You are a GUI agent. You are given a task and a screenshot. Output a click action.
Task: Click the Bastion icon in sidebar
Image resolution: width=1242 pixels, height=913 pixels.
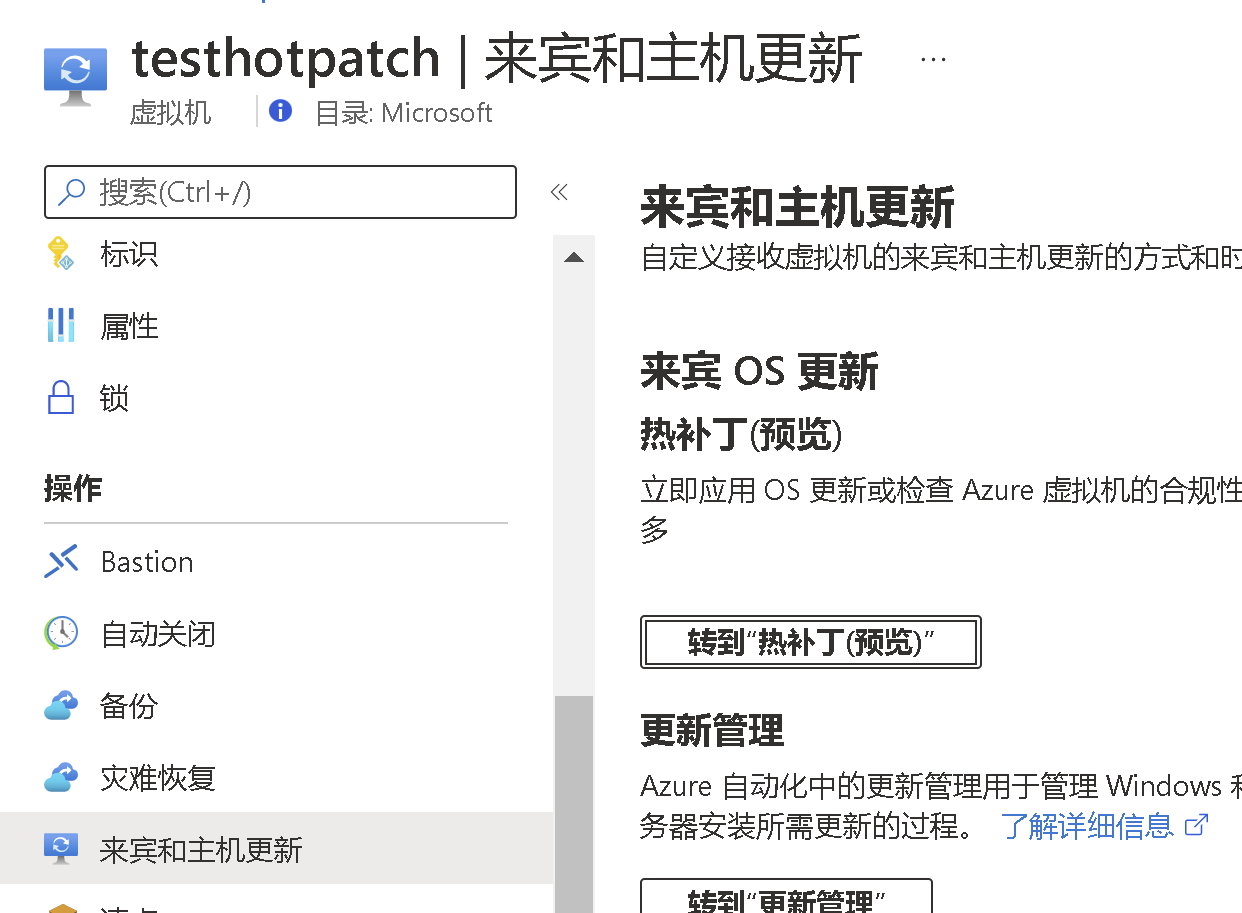tap(61, 562)
